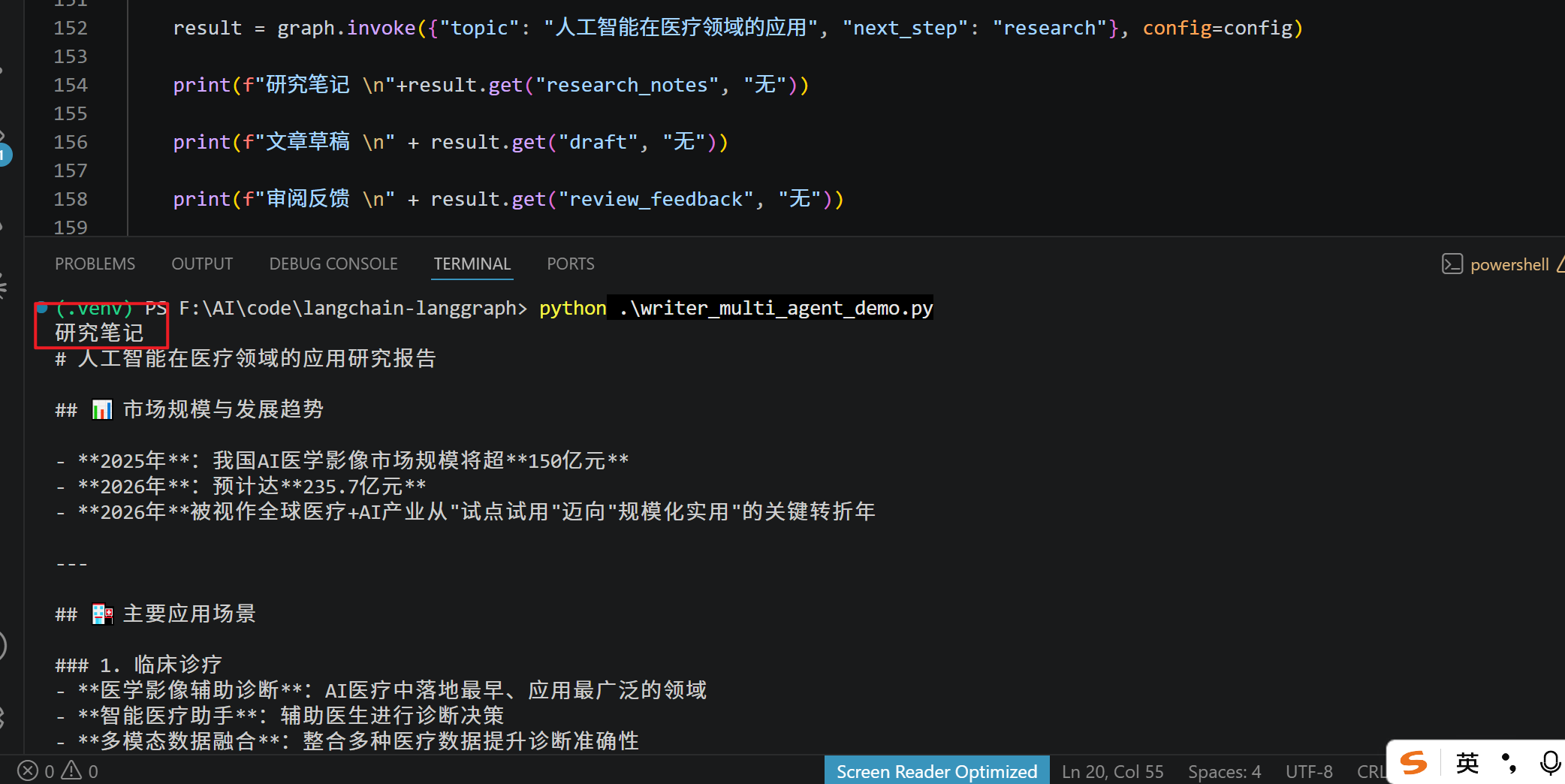
Task: Click the Sogou input method logo
Action: (x=1413, y=763)
